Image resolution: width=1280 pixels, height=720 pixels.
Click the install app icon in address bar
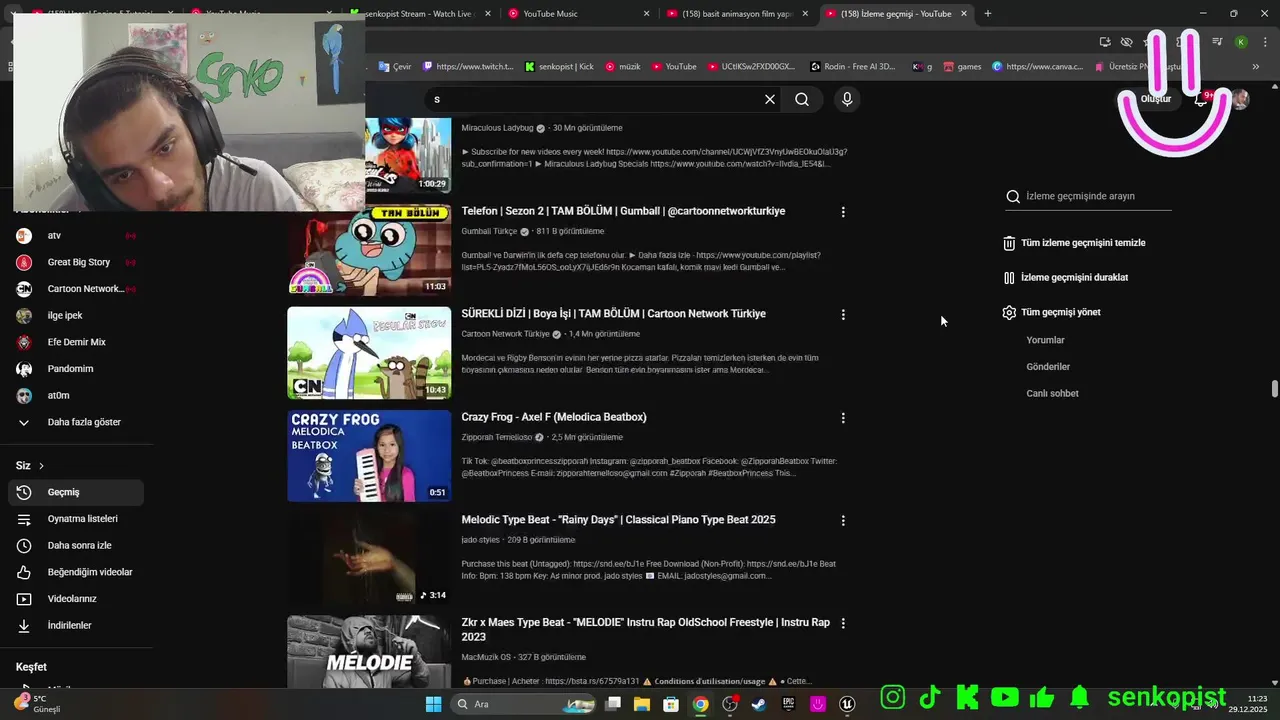tap(1105, 42)
